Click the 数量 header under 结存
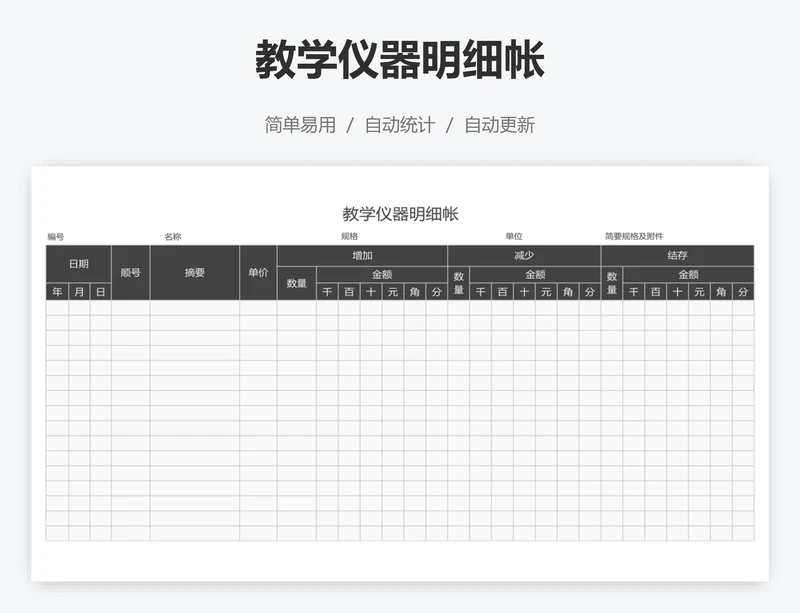This screenshot has width=800, height=613. click(612, 283)
